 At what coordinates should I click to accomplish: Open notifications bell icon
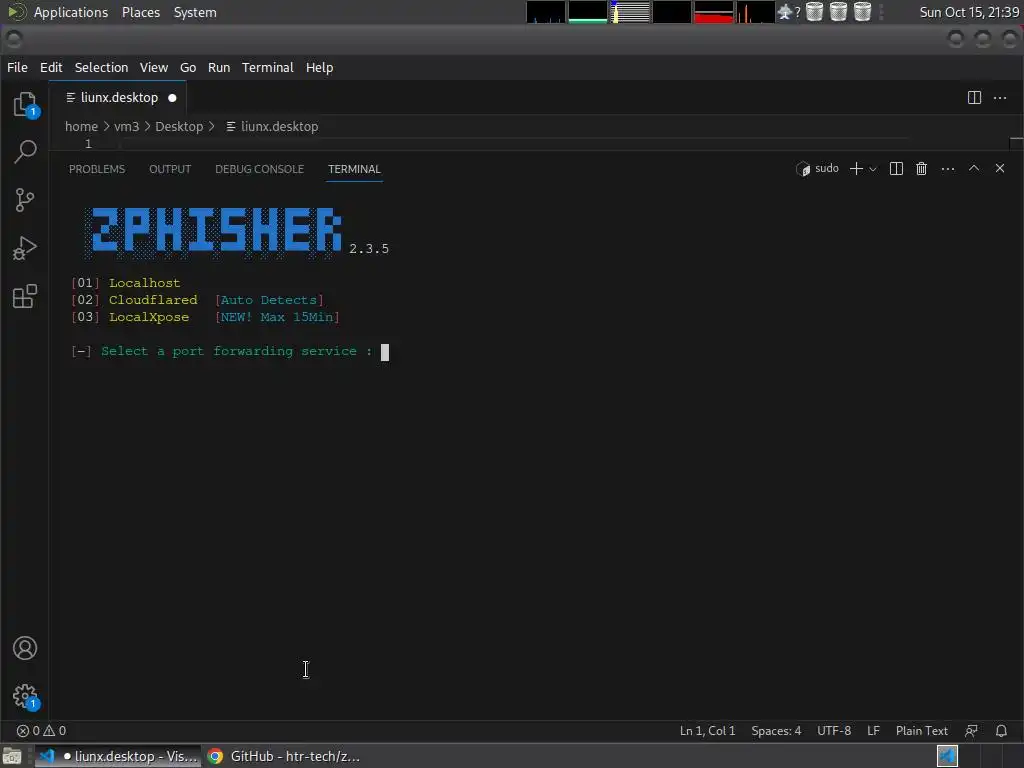tap(1001, 731)
